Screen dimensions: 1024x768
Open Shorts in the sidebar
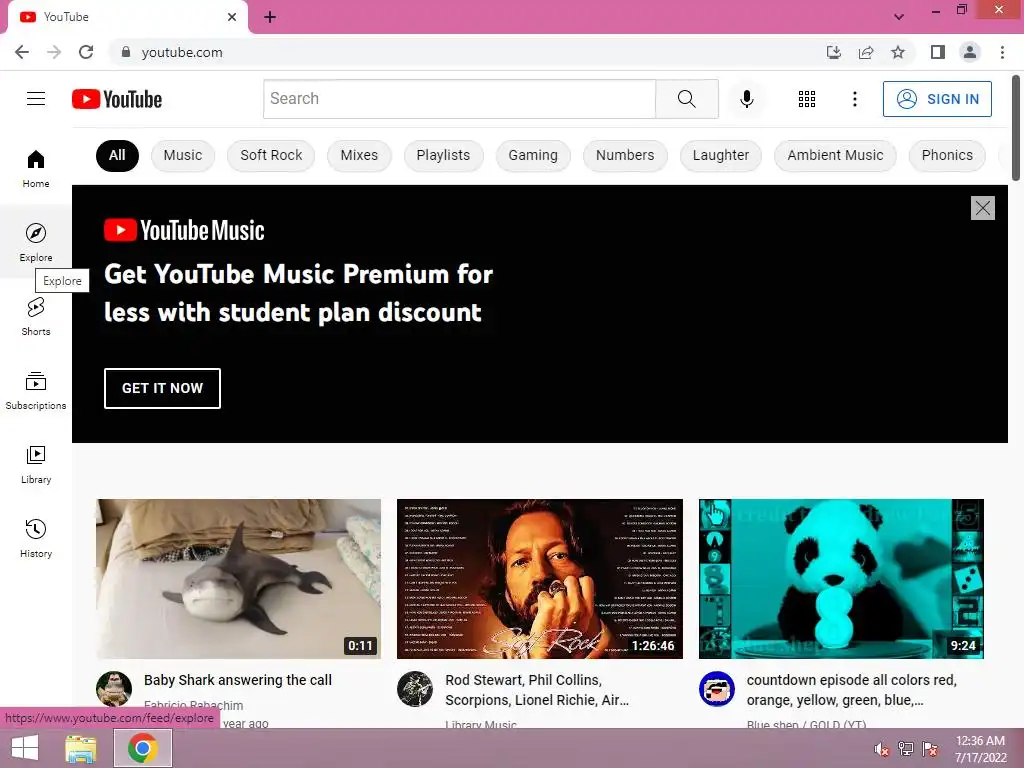click(x=36, y=317)
